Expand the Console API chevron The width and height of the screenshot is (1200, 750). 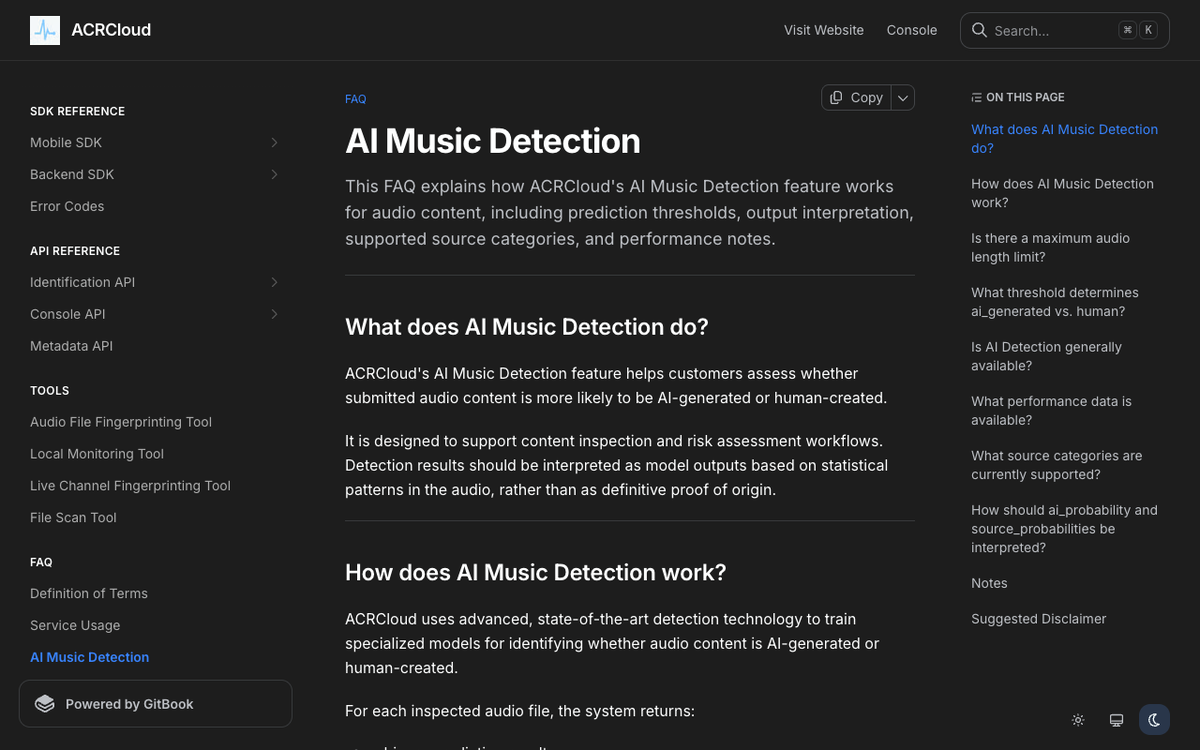click(x=274, y=315)
